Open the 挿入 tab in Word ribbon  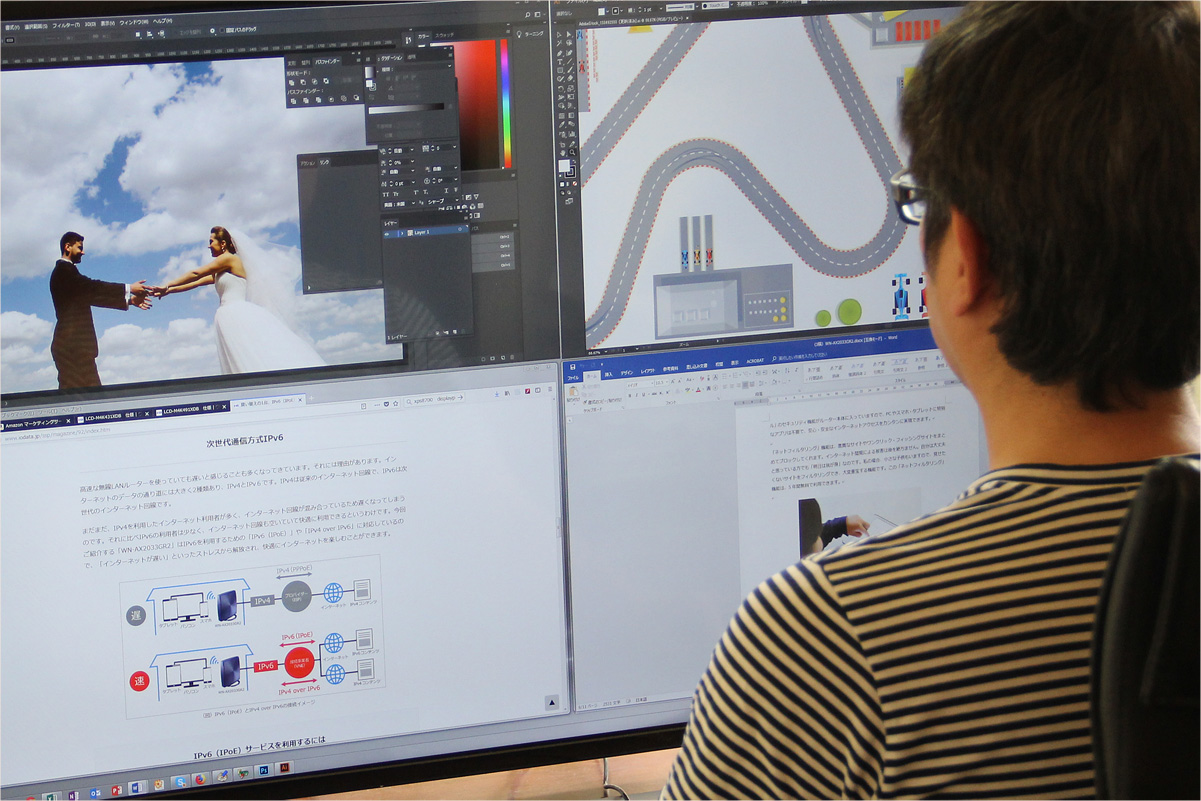tap(609, 374)
